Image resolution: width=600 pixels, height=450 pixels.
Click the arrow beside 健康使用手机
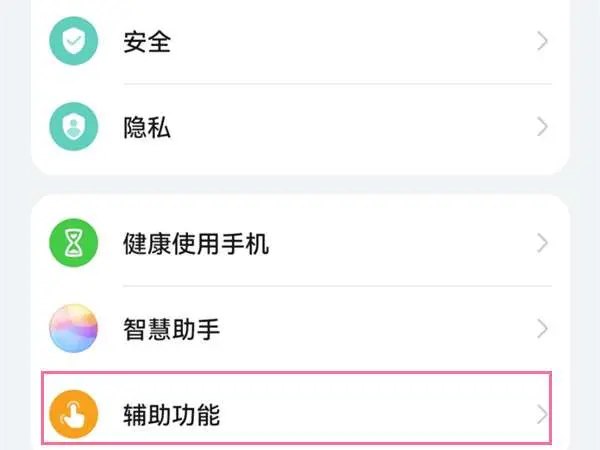point(542,243)
